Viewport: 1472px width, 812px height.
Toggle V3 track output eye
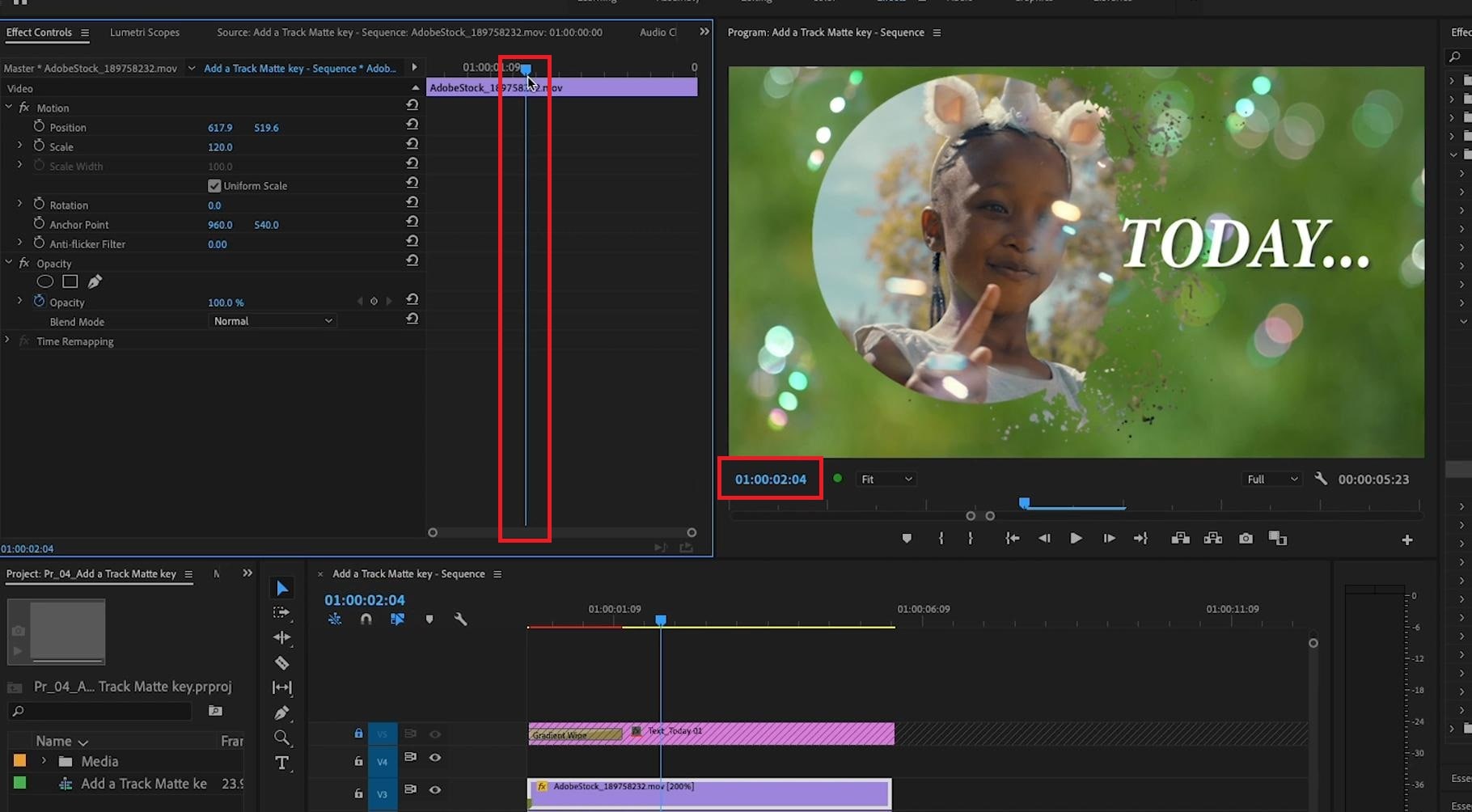coord(435,790)
